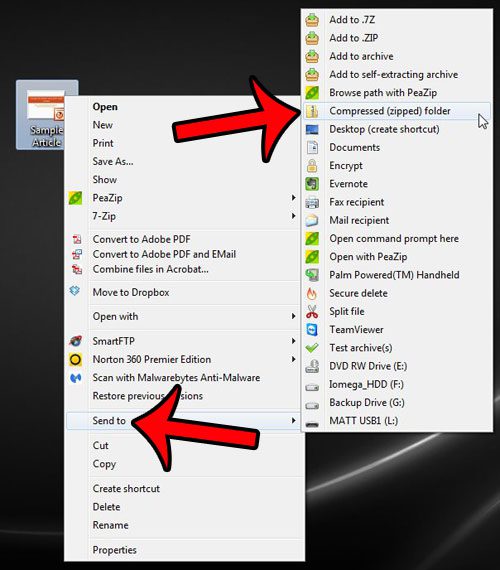The image size is (500, 570).
Task: Click the Palm Powered Handheld icon
Action: point(312,275)
